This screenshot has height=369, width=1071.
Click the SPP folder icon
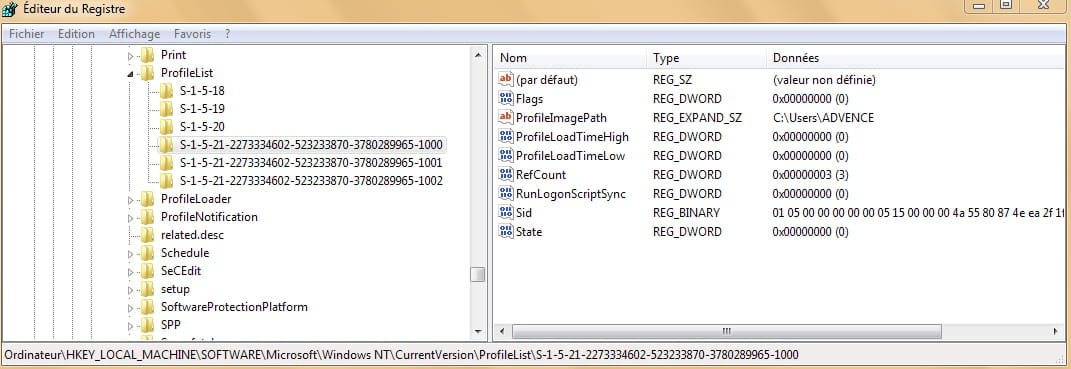[148, 325]
